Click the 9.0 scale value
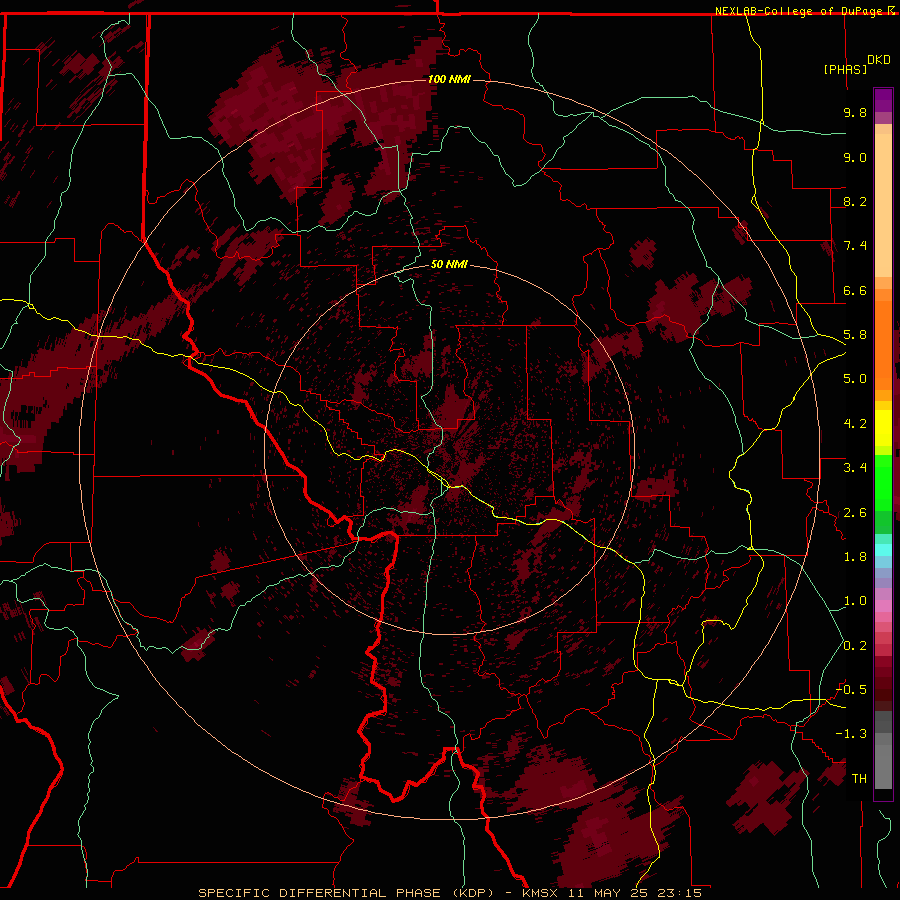 point(855,157)
